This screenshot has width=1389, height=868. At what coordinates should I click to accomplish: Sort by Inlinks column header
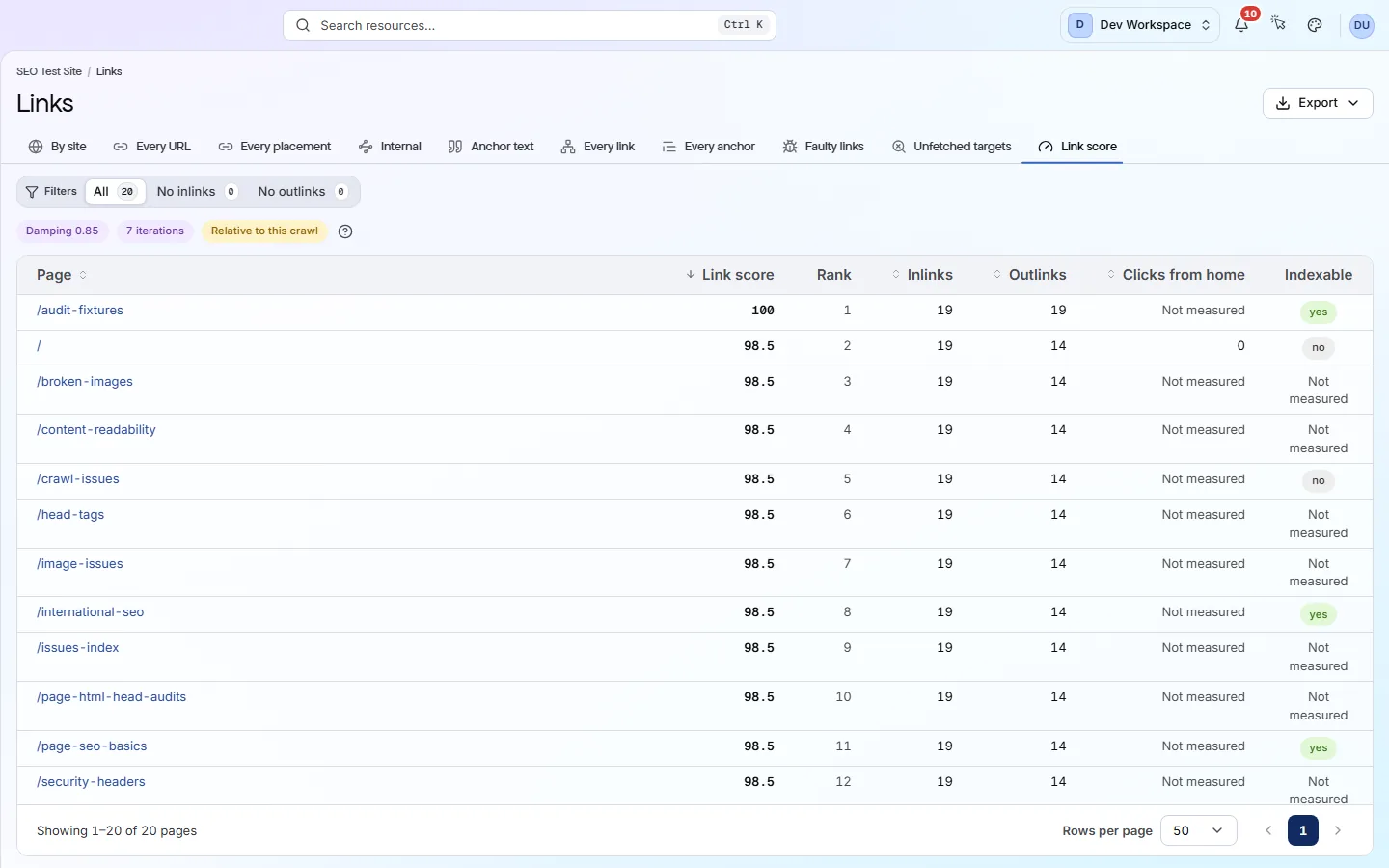coord(922,275)
